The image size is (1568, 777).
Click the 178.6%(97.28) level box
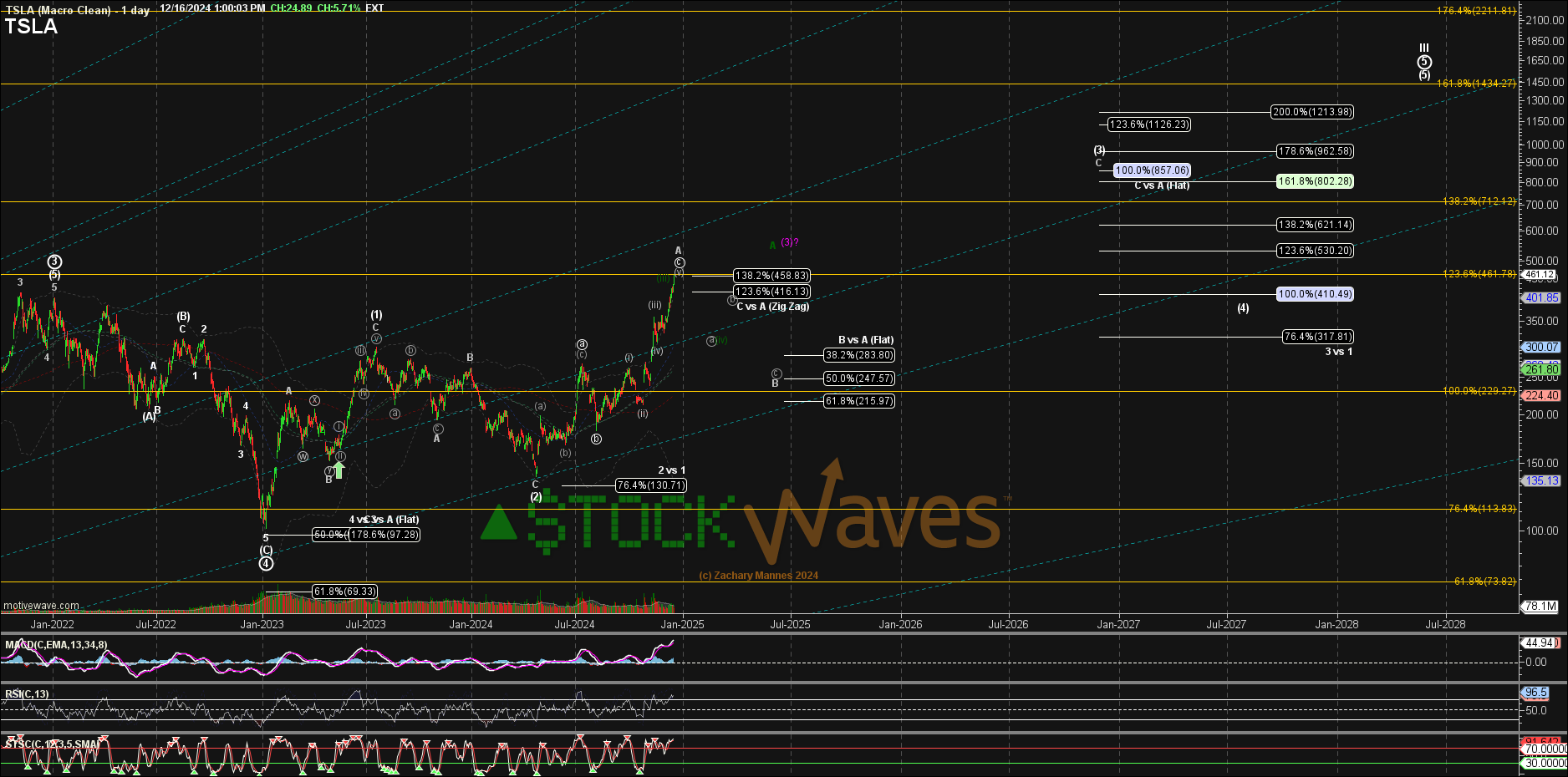384,535
